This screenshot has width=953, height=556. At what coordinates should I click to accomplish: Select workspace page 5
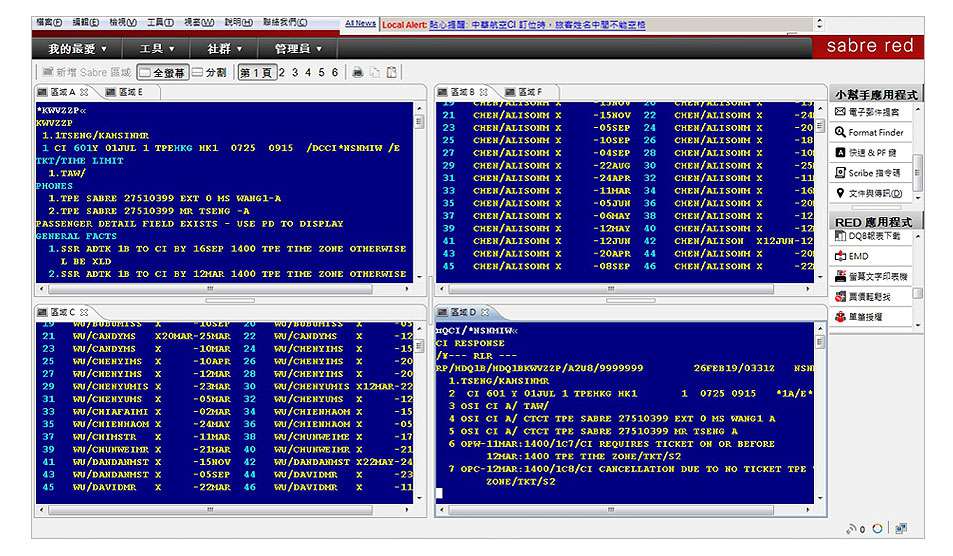322,72
